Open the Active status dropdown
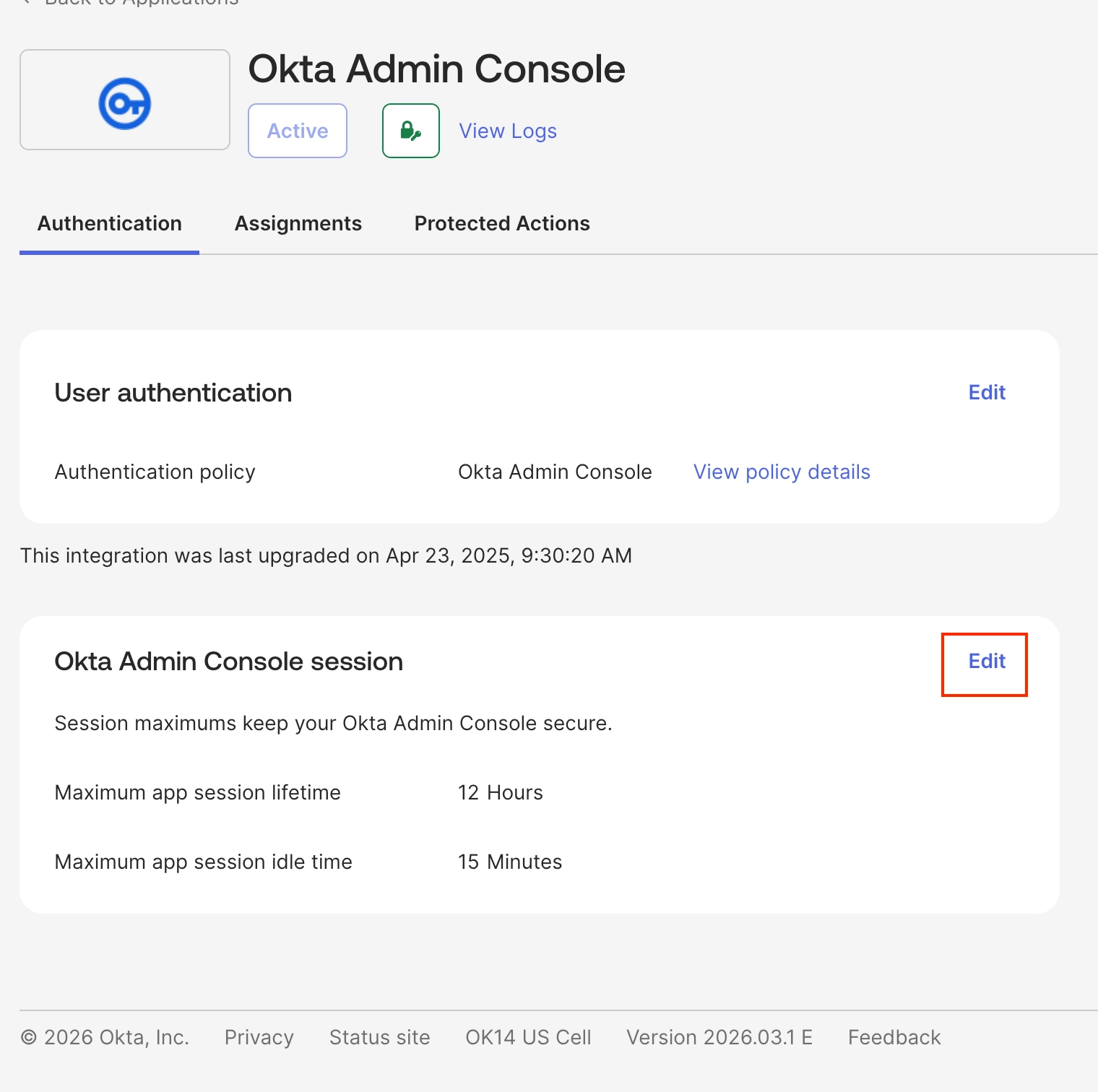 (298, 131)
